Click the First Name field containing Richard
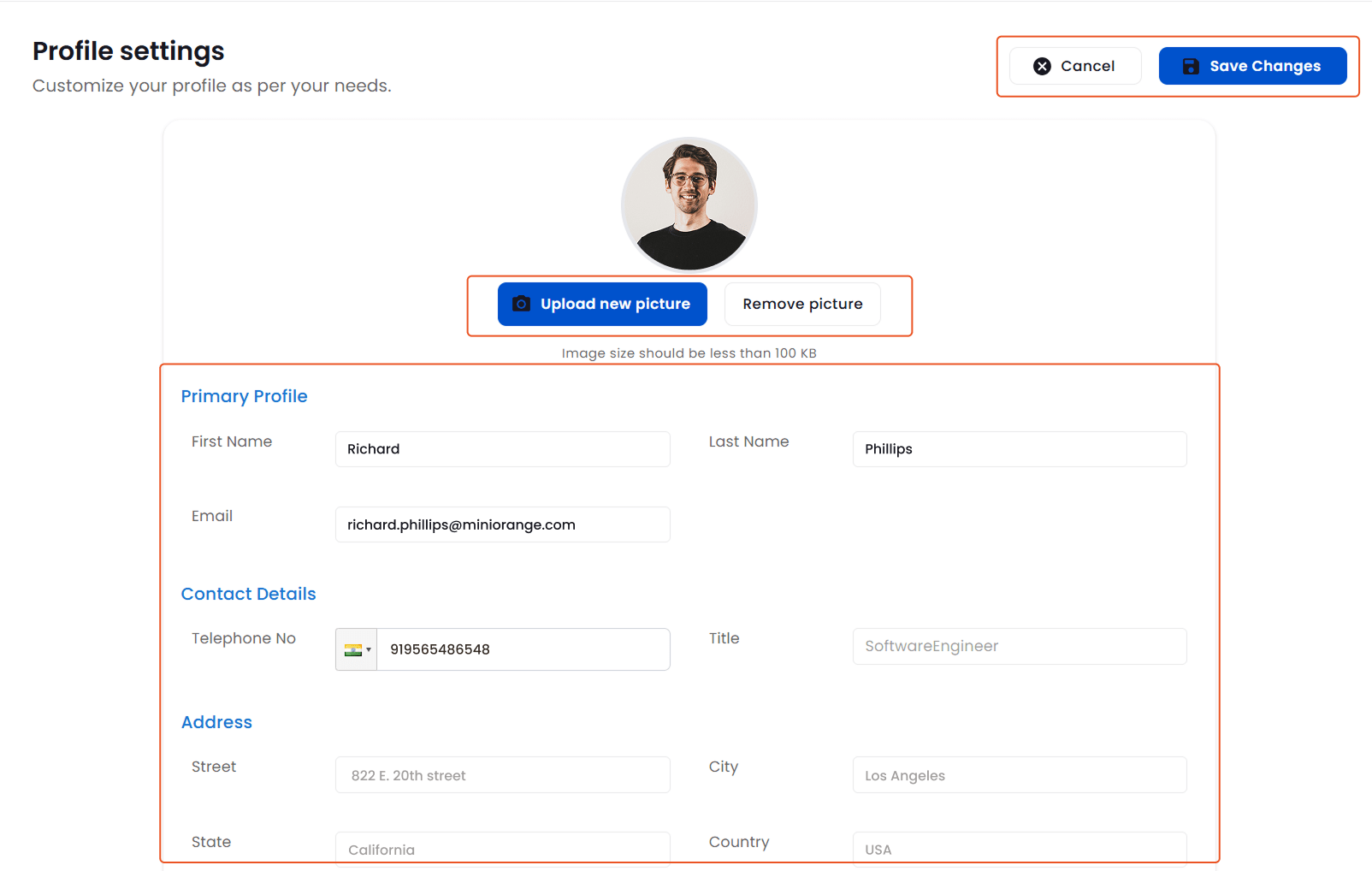Image resolution: width=1372 pixels, height=871 pixels. pyautogui.click(x=502, y=449)
